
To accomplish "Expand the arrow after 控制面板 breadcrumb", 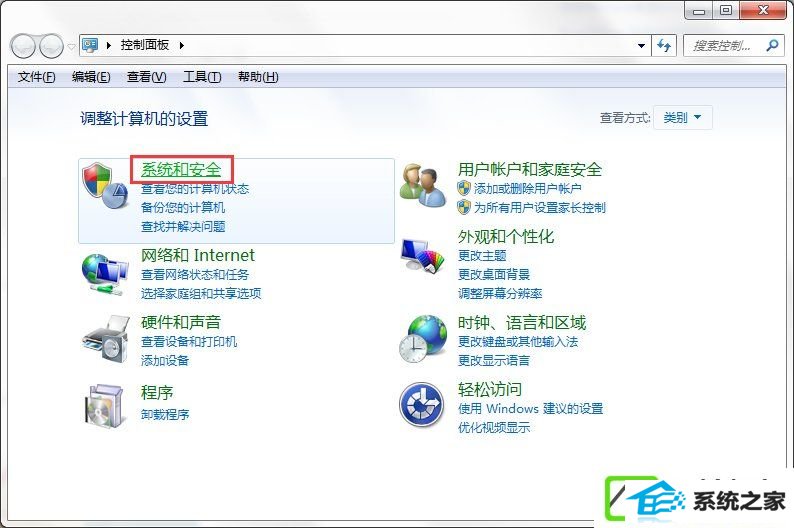I will coord(182,46).
